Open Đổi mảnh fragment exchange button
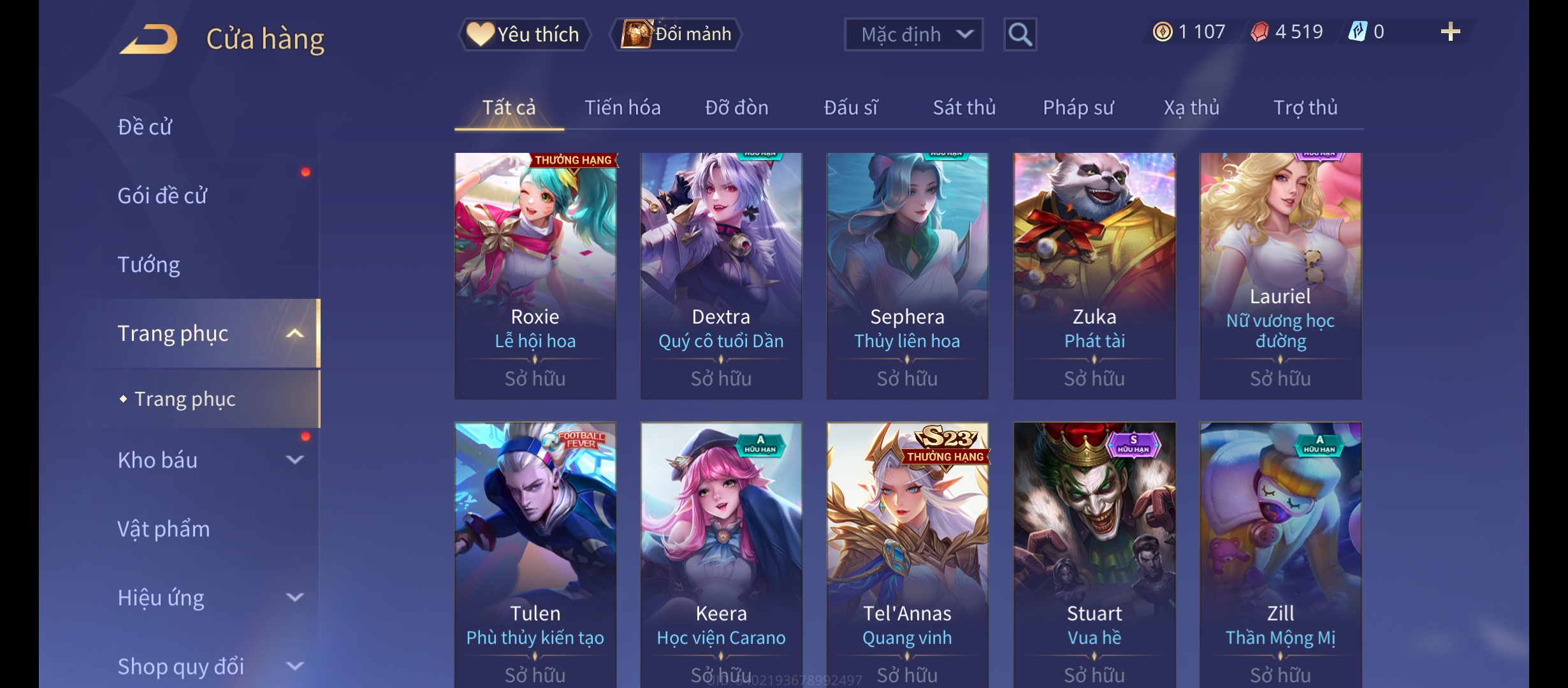This screenshot has width=1568, height=688. [677, 34]
